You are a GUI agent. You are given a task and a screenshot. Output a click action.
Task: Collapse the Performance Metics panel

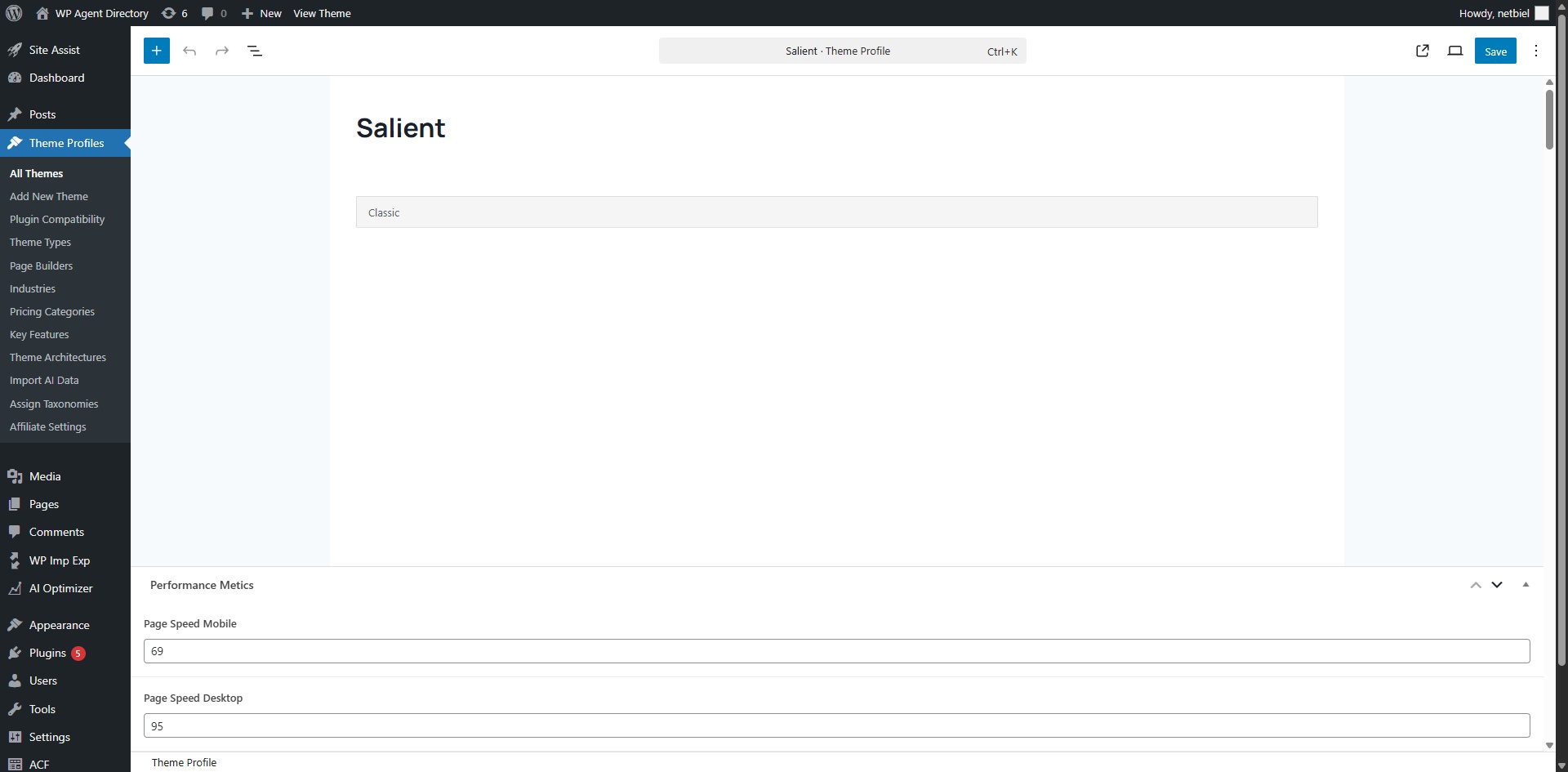pos(1526,585)
